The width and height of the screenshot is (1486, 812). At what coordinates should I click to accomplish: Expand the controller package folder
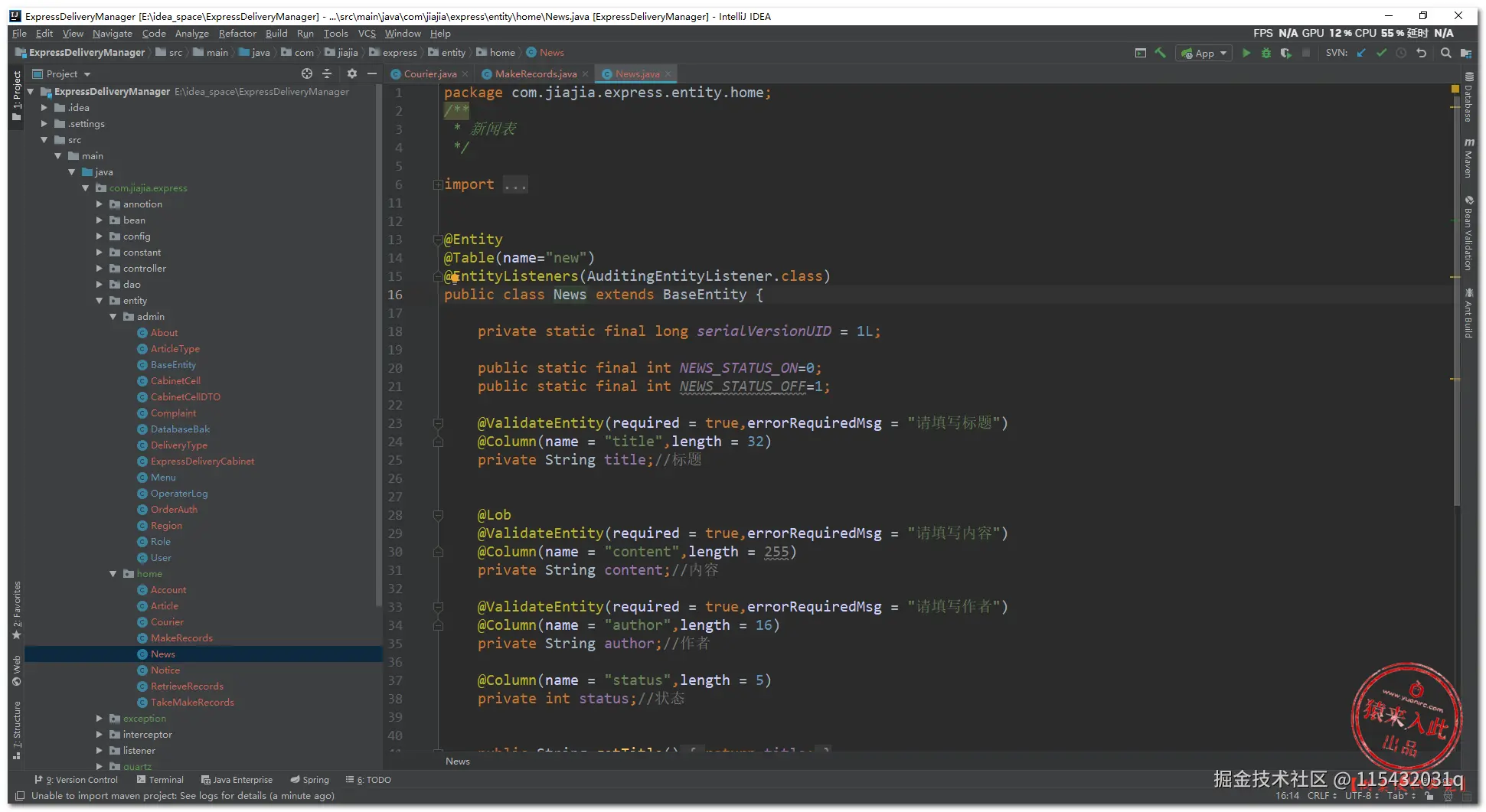point(100,269)
